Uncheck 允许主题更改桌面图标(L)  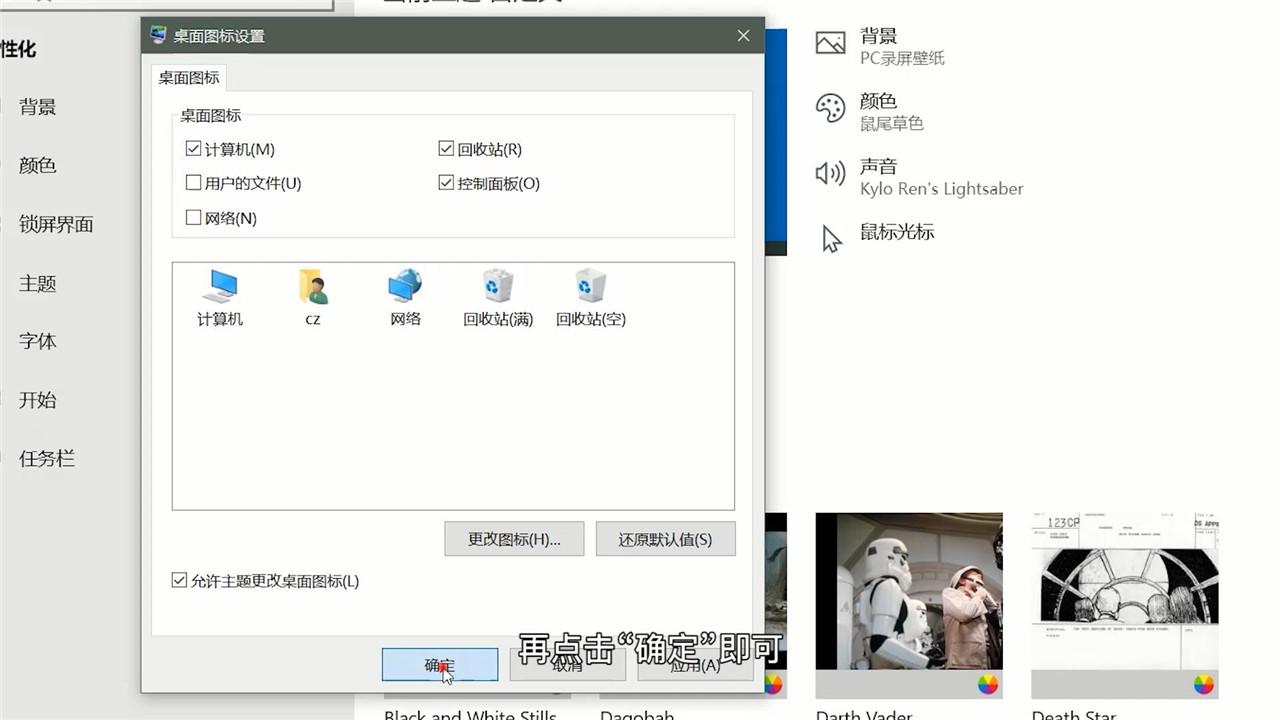pos(178,581)
